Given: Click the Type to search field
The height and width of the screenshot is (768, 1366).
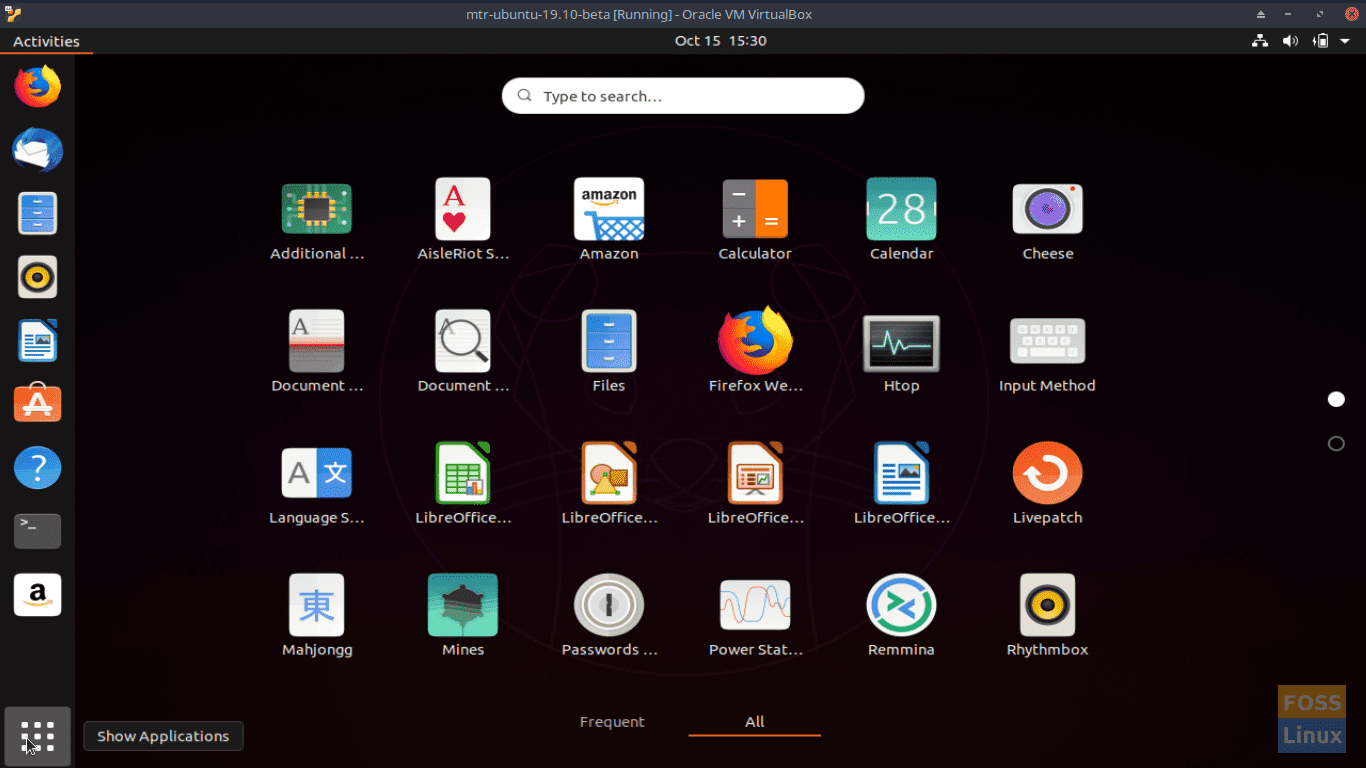Looking at the screenshot, I should click(x=683, y=96).
